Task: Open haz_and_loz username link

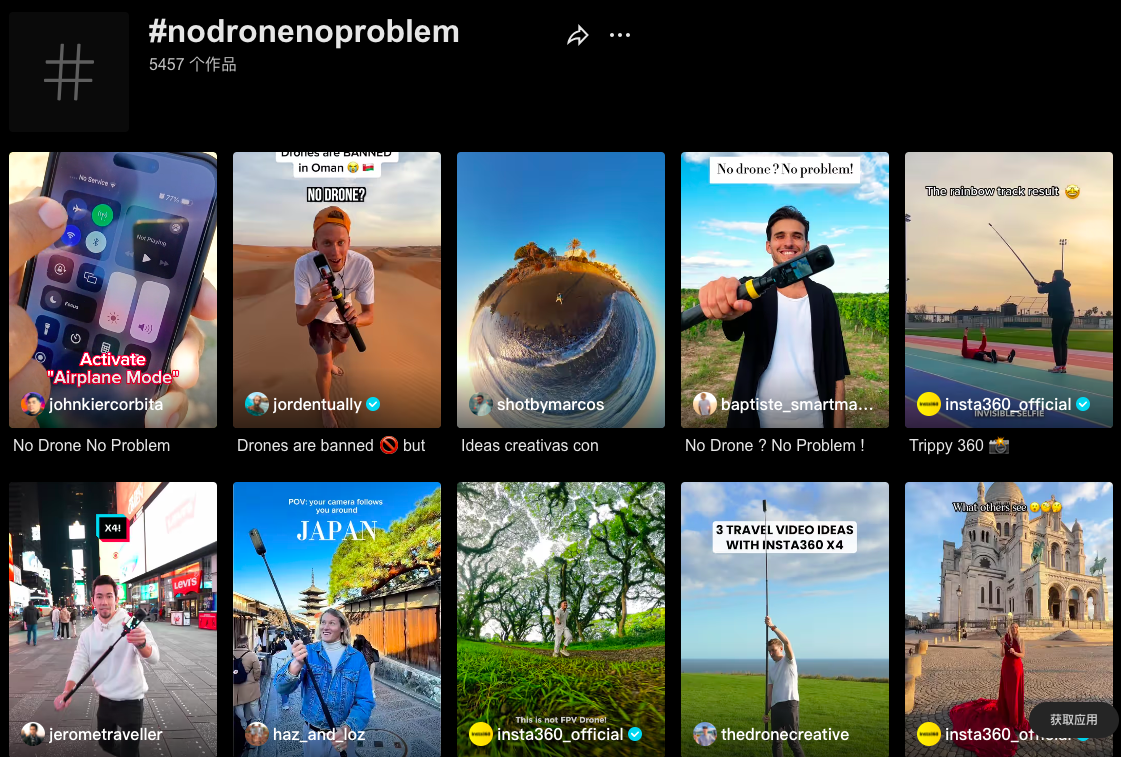Action: coord(319,734)
